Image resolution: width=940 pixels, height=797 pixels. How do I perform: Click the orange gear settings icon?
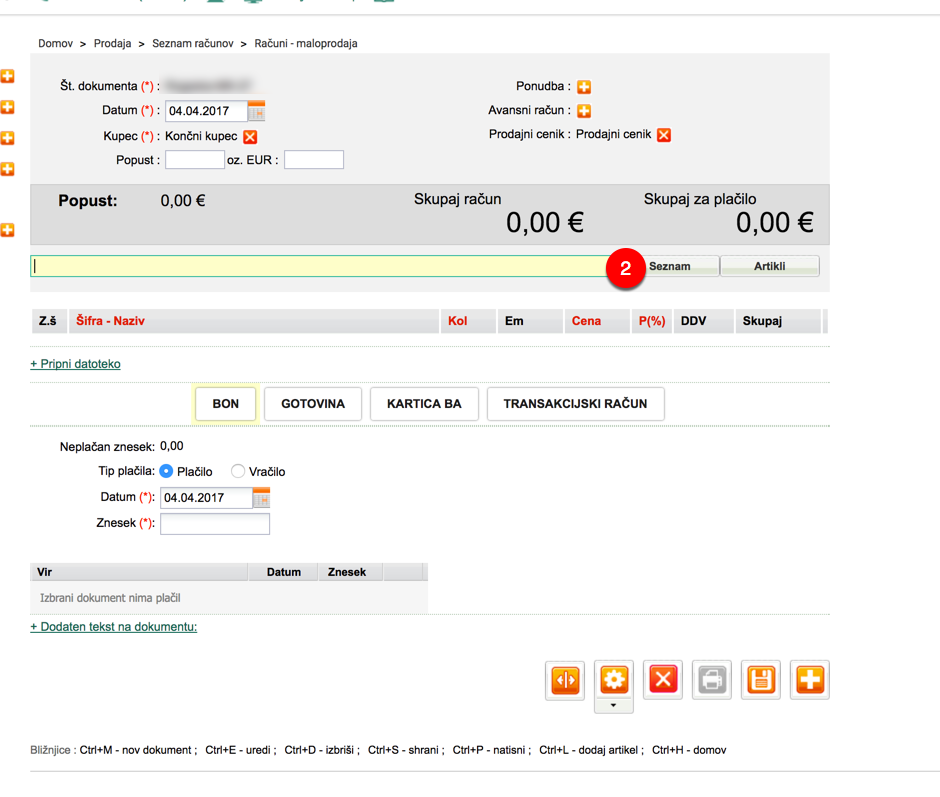(614, 680)
